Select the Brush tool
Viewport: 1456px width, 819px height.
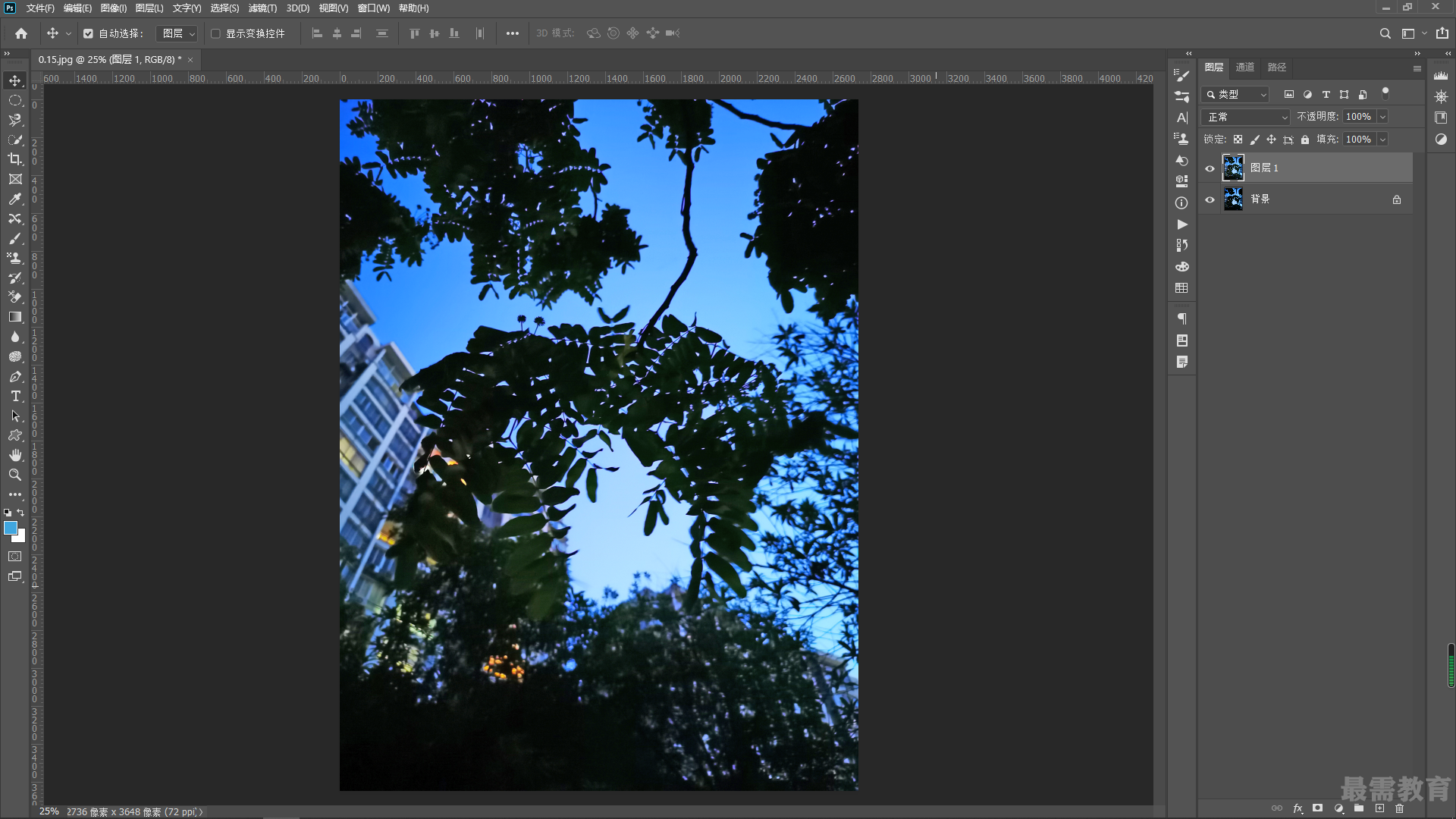point(15,238)
